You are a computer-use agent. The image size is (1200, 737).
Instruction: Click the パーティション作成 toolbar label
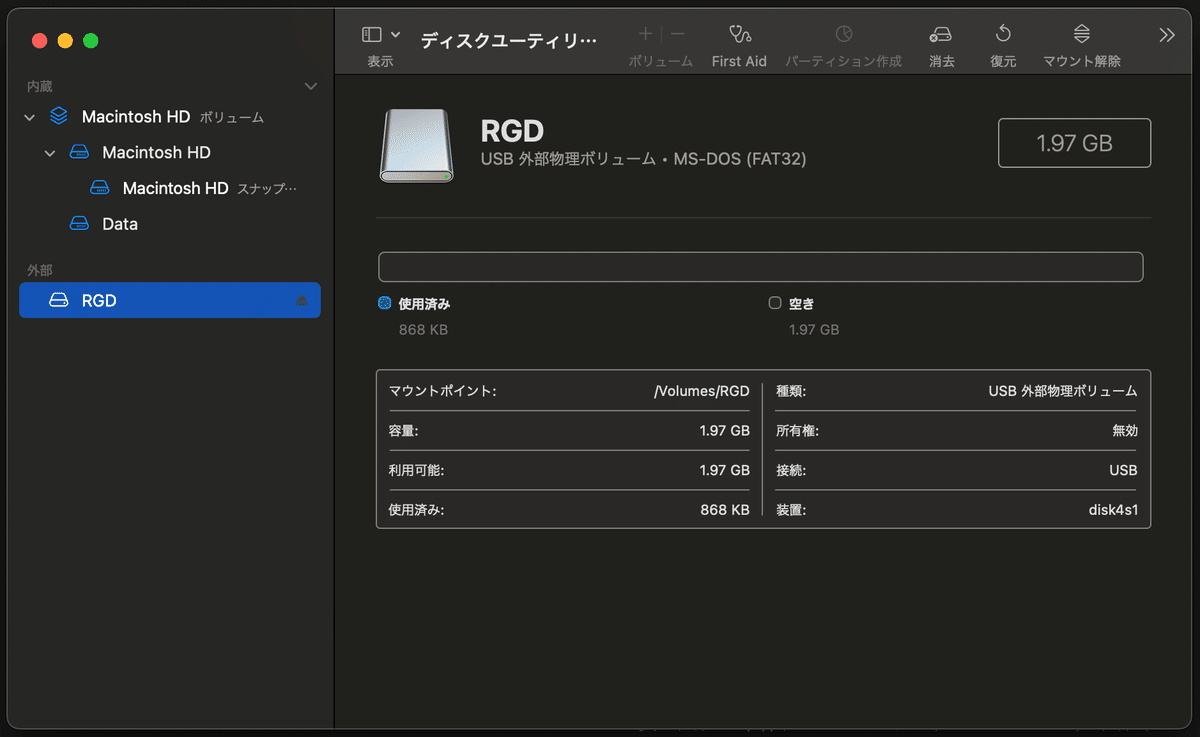click(844, 62)
